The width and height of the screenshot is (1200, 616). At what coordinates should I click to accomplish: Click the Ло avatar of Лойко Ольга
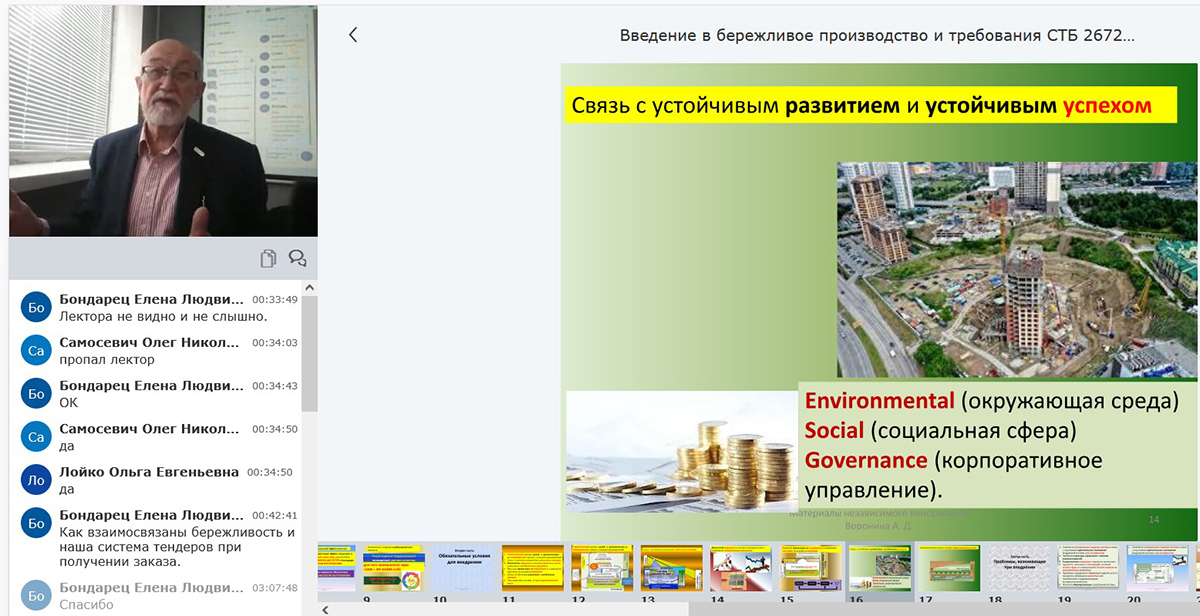coord(37,480)
